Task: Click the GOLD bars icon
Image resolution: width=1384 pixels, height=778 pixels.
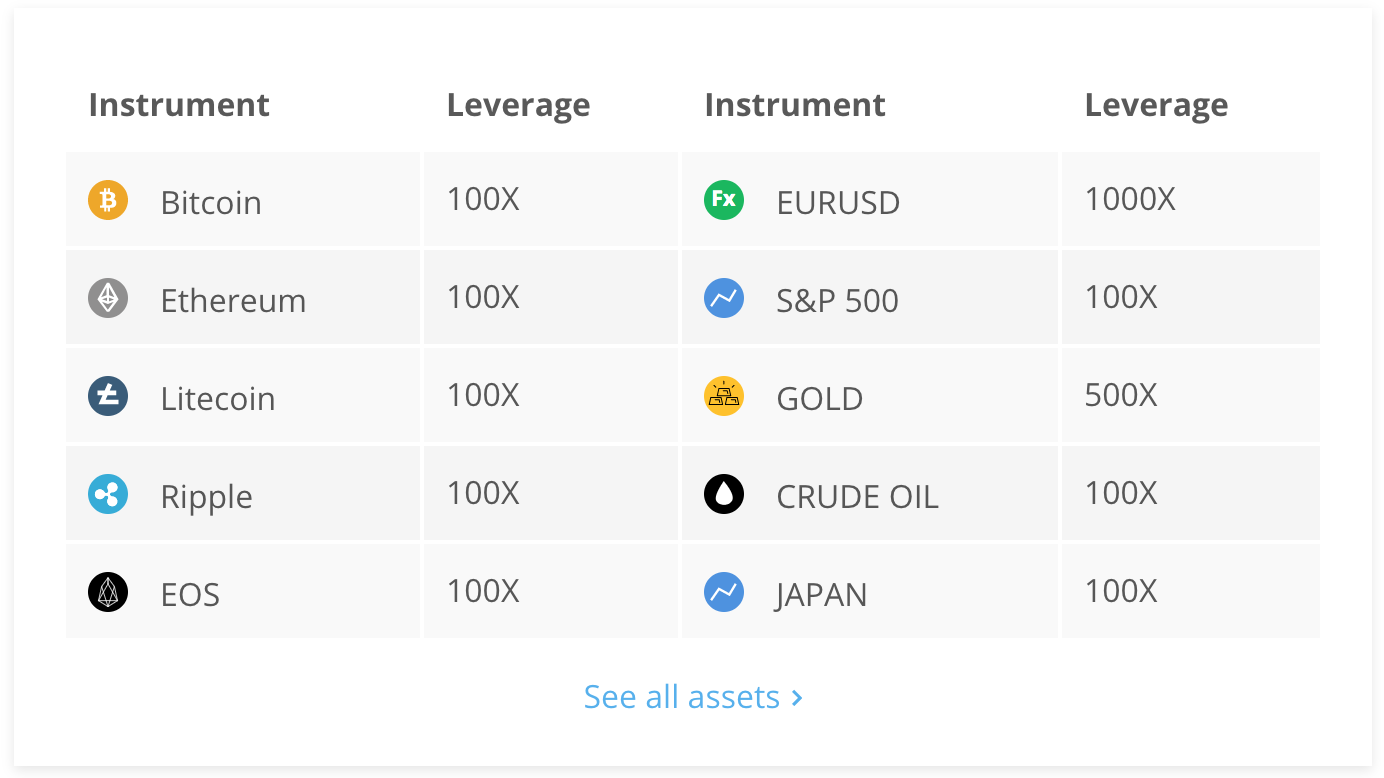Action: 724,396
